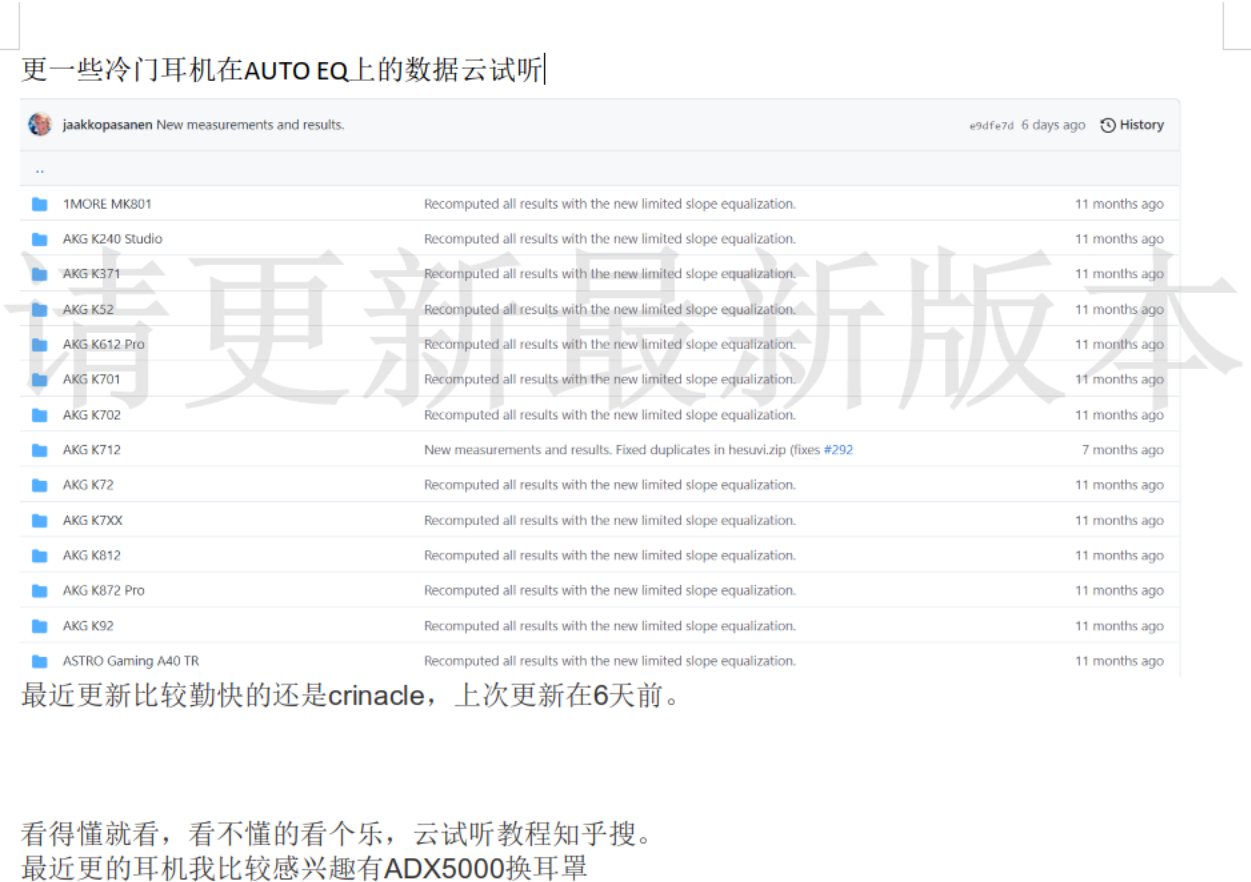Open commit hash e9dfe7d
The width and height of the screenshot is (1251, 882).
(x=991, y=126)
